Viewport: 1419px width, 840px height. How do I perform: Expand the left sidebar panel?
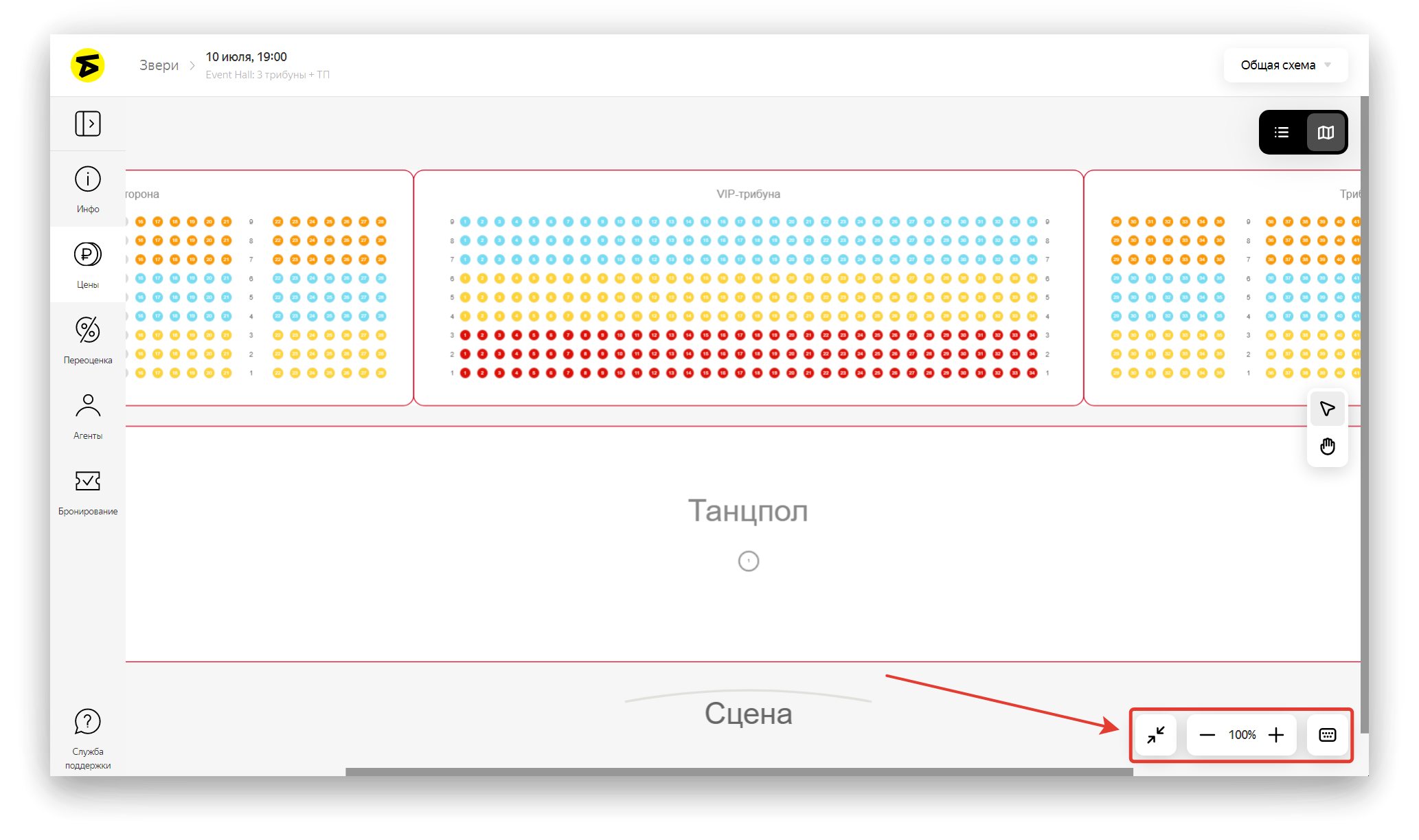pos(88,124)
